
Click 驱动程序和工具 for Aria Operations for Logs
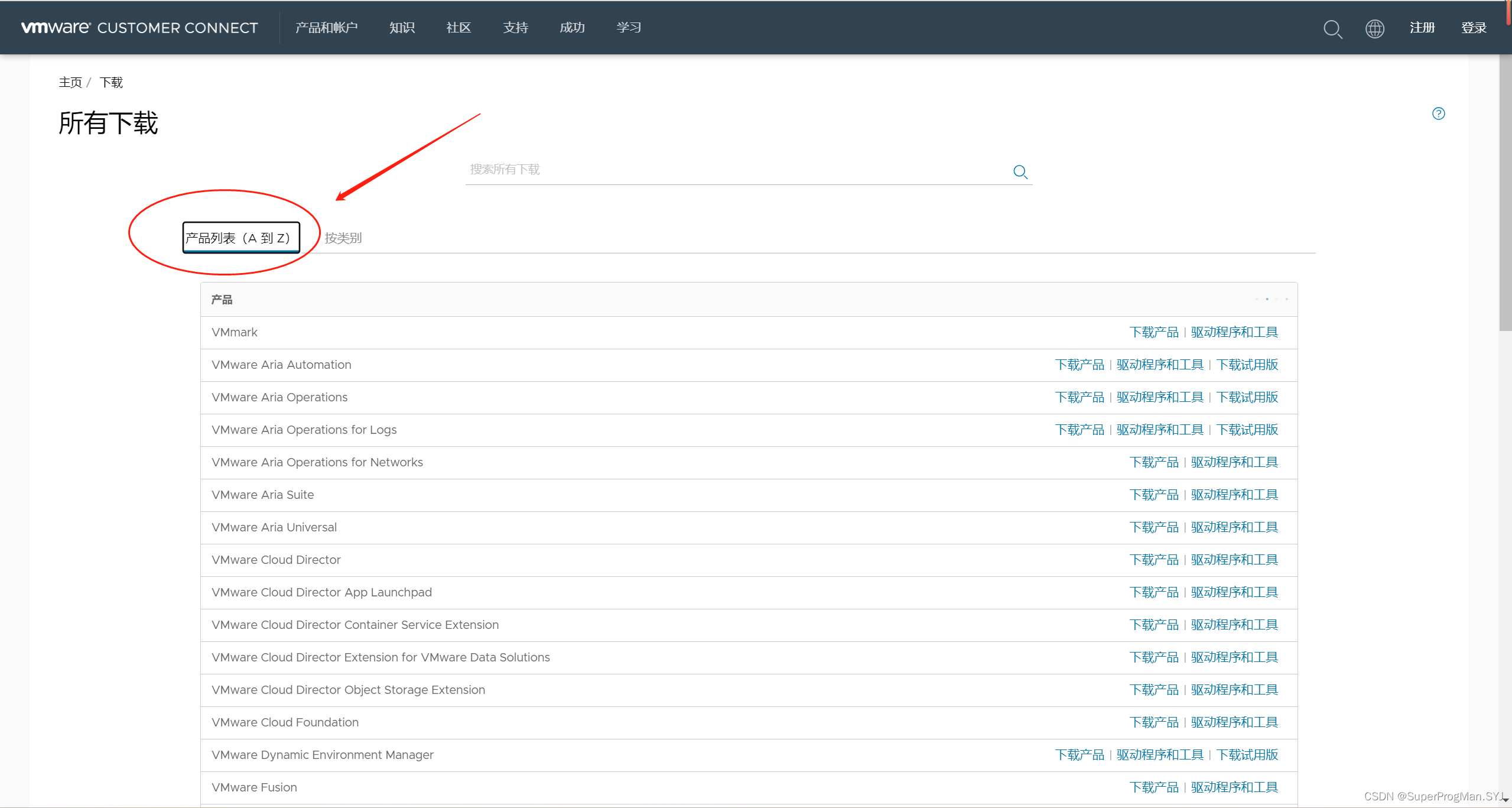pos(1160,430)
